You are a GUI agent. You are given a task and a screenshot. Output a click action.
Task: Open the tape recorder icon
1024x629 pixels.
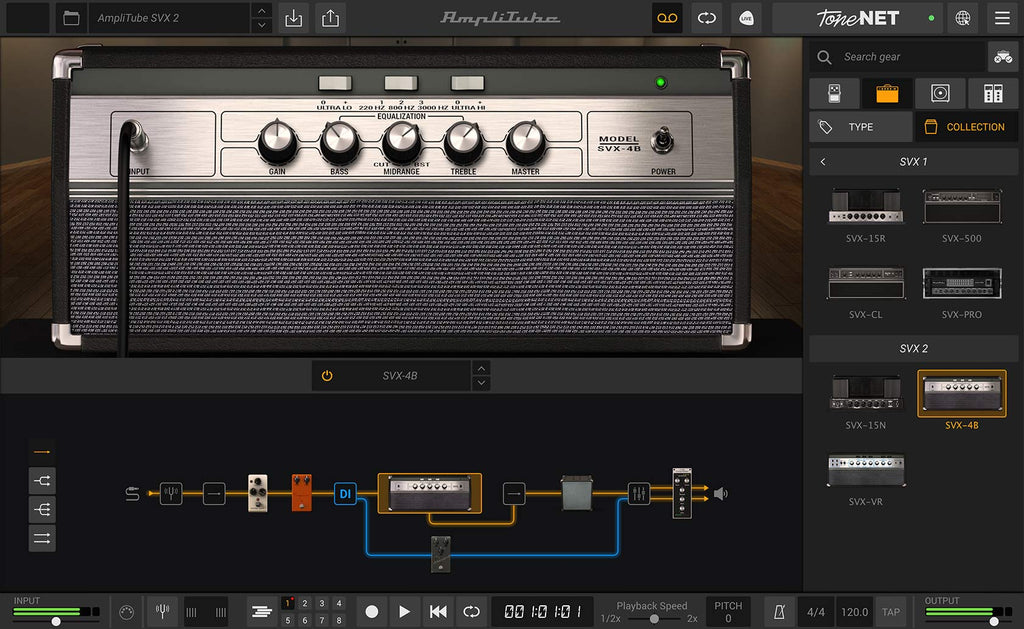pos(667,18)
